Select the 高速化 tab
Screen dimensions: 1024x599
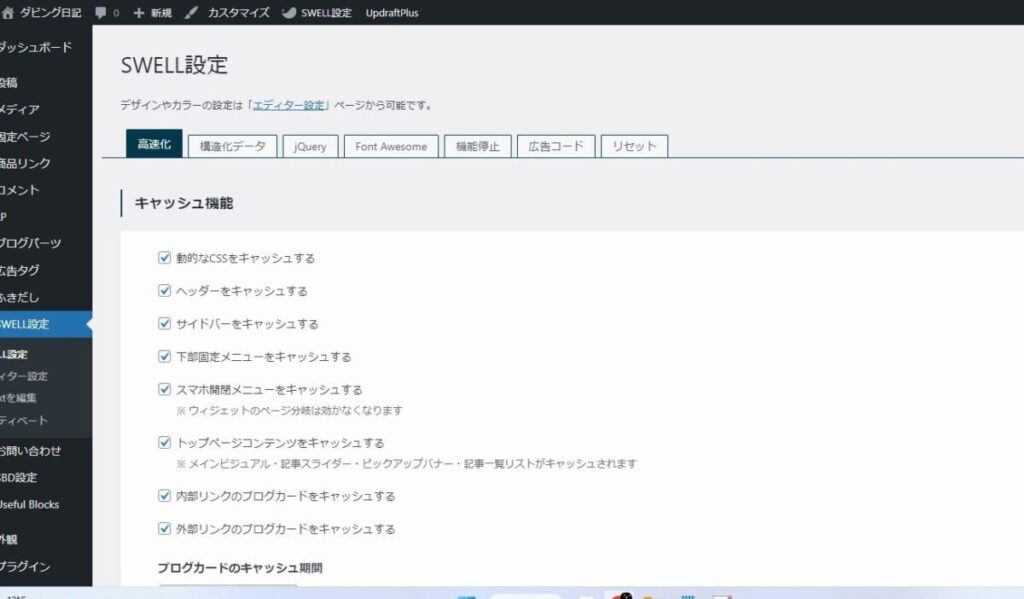pos(154,144)
